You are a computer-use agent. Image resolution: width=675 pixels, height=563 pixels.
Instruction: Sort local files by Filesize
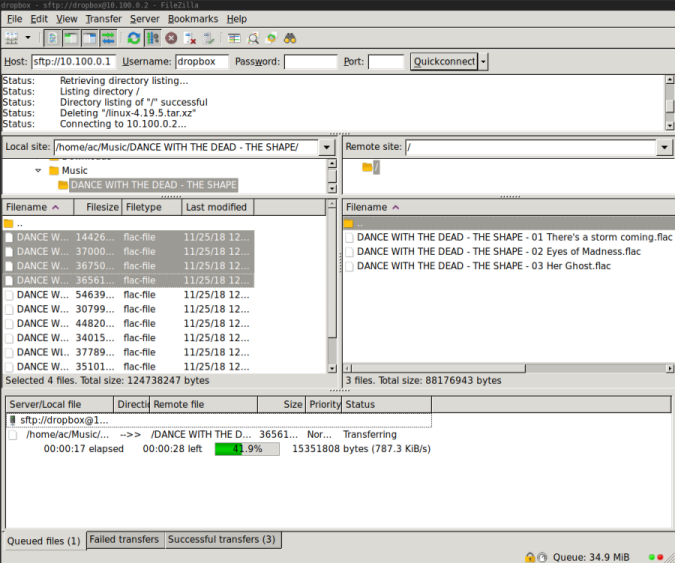[98, 207]
